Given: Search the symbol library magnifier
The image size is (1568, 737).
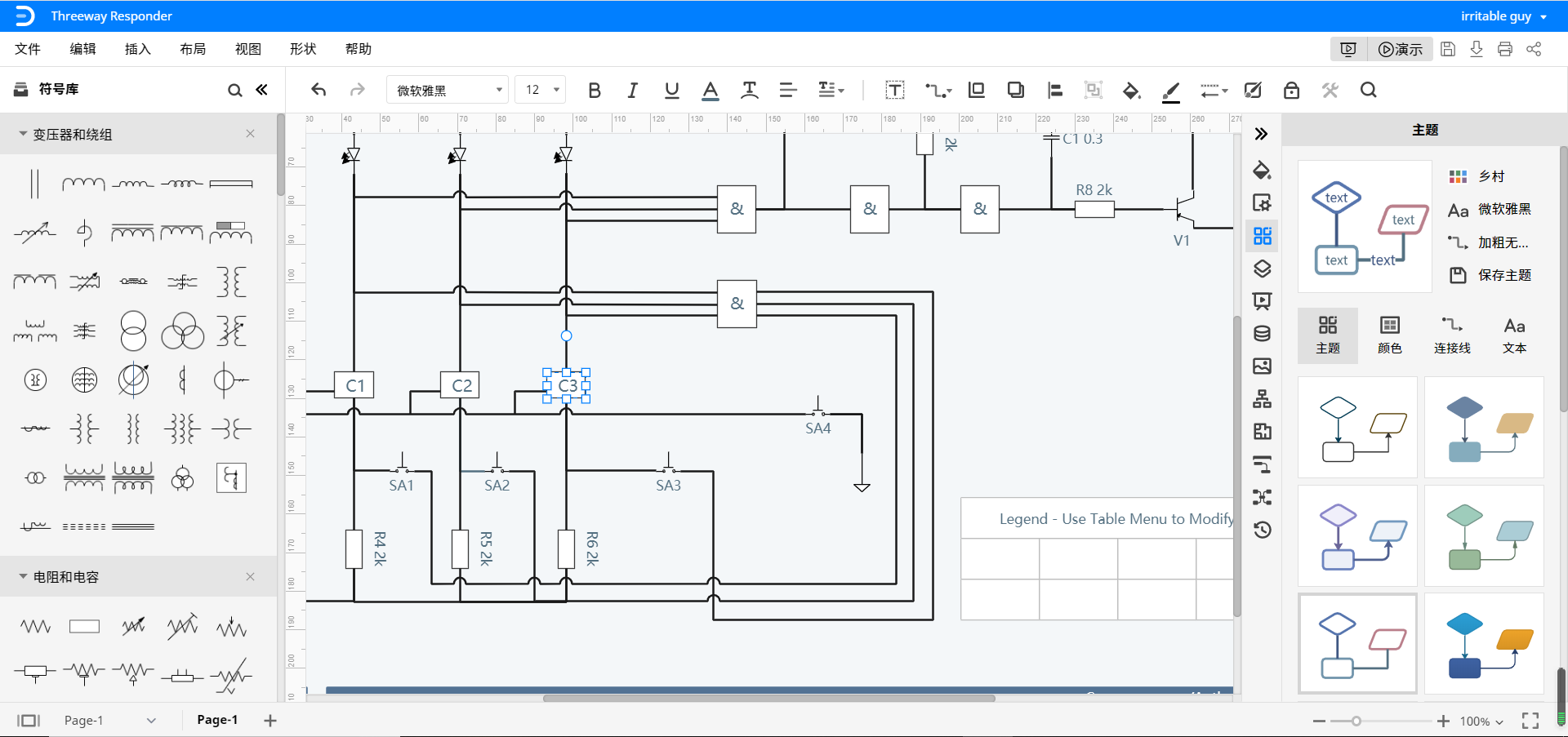Looking at the screenshot, I should click(x=234, y=90).
